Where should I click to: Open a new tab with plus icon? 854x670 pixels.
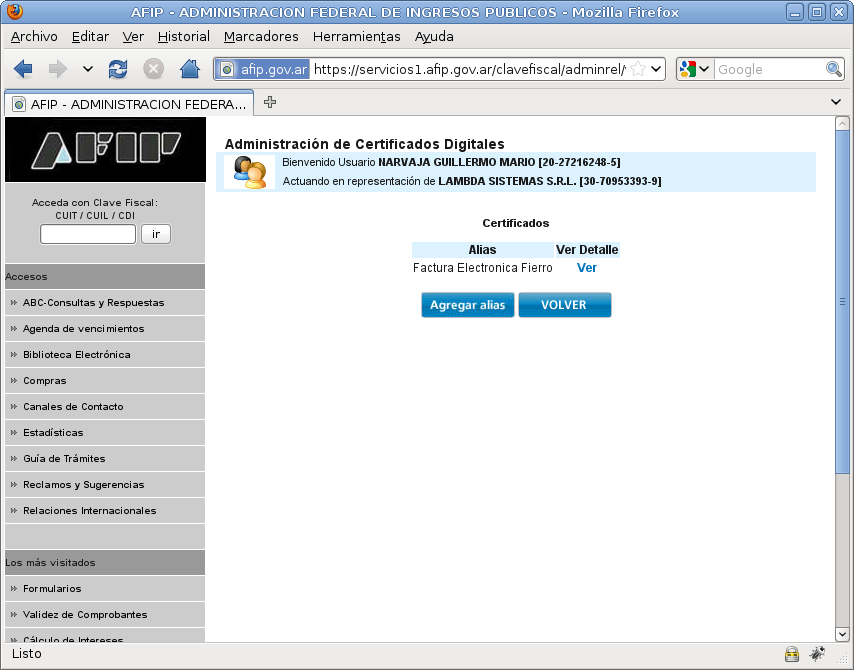tap(270, 102)
